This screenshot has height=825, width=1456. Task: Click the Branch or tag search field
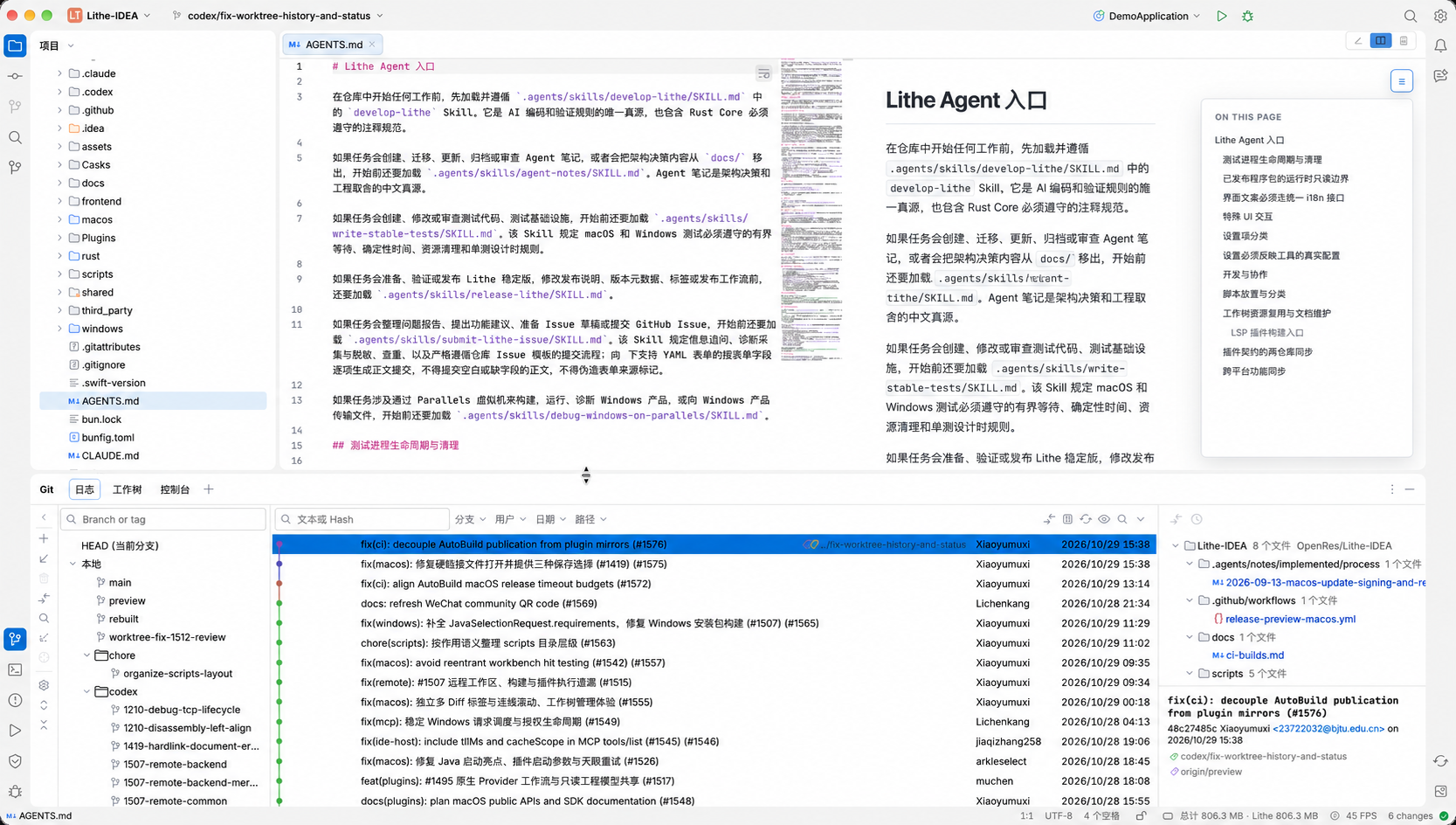[x=163, y=519]
